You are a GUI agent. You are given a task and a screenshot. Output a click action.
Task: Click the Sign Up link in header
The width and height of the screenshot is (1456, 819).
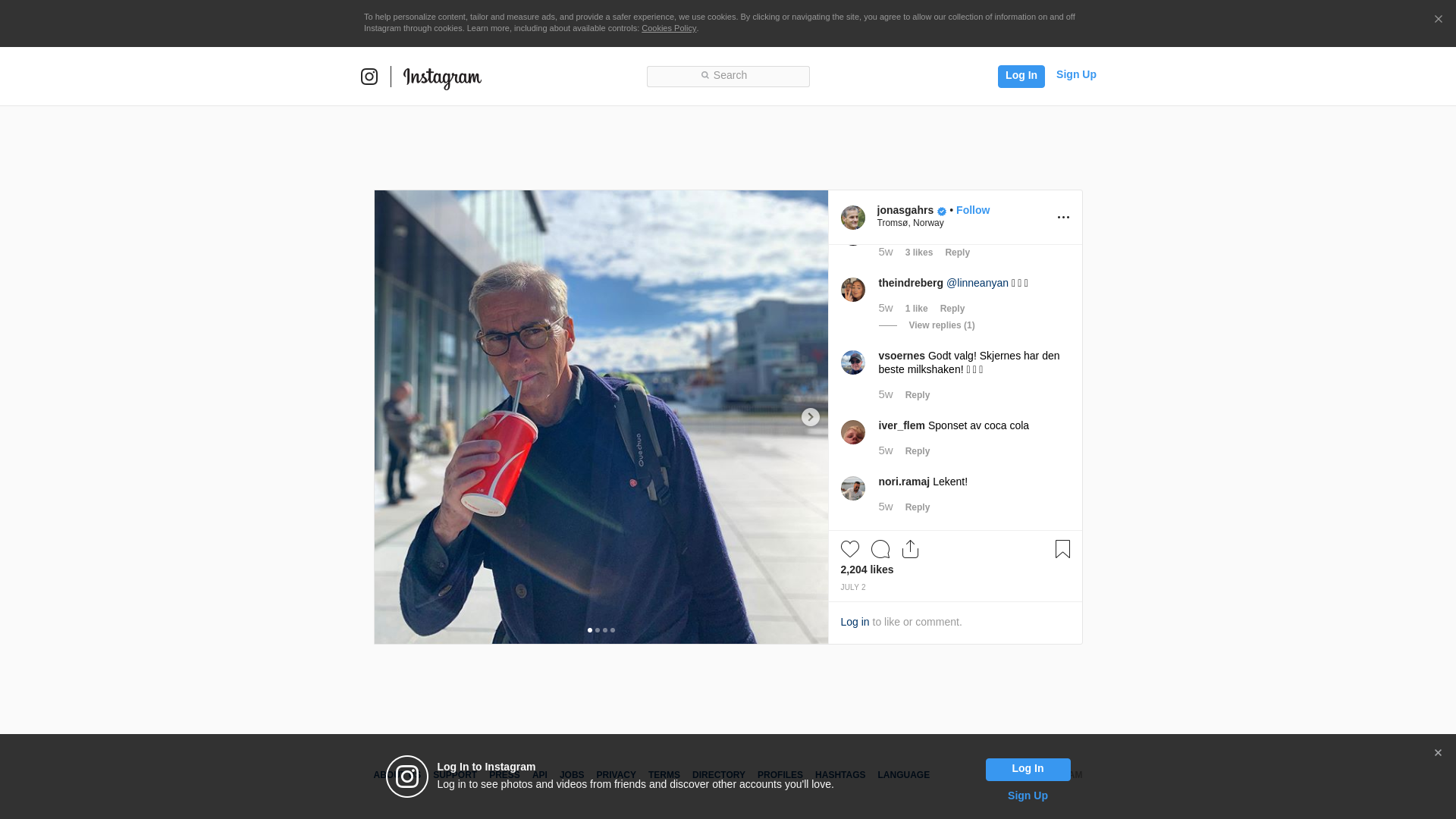(x=1075, y=74)
